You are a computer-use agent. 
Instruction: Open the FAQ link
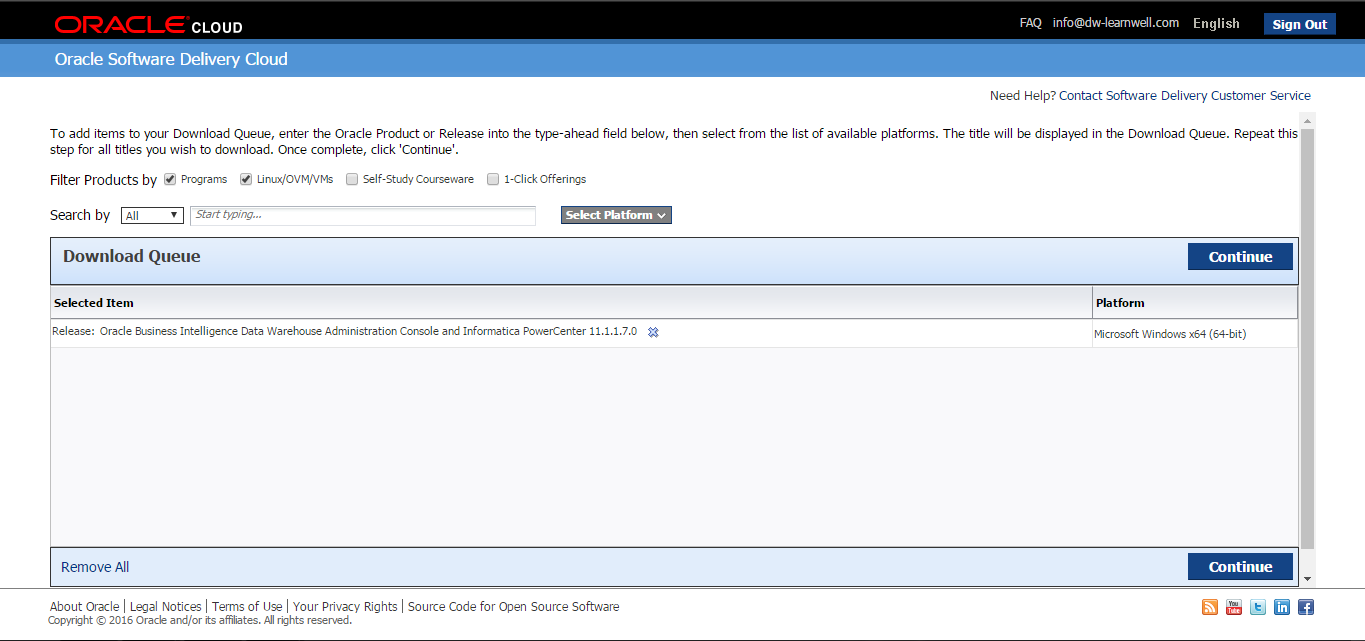point(1031,23)
